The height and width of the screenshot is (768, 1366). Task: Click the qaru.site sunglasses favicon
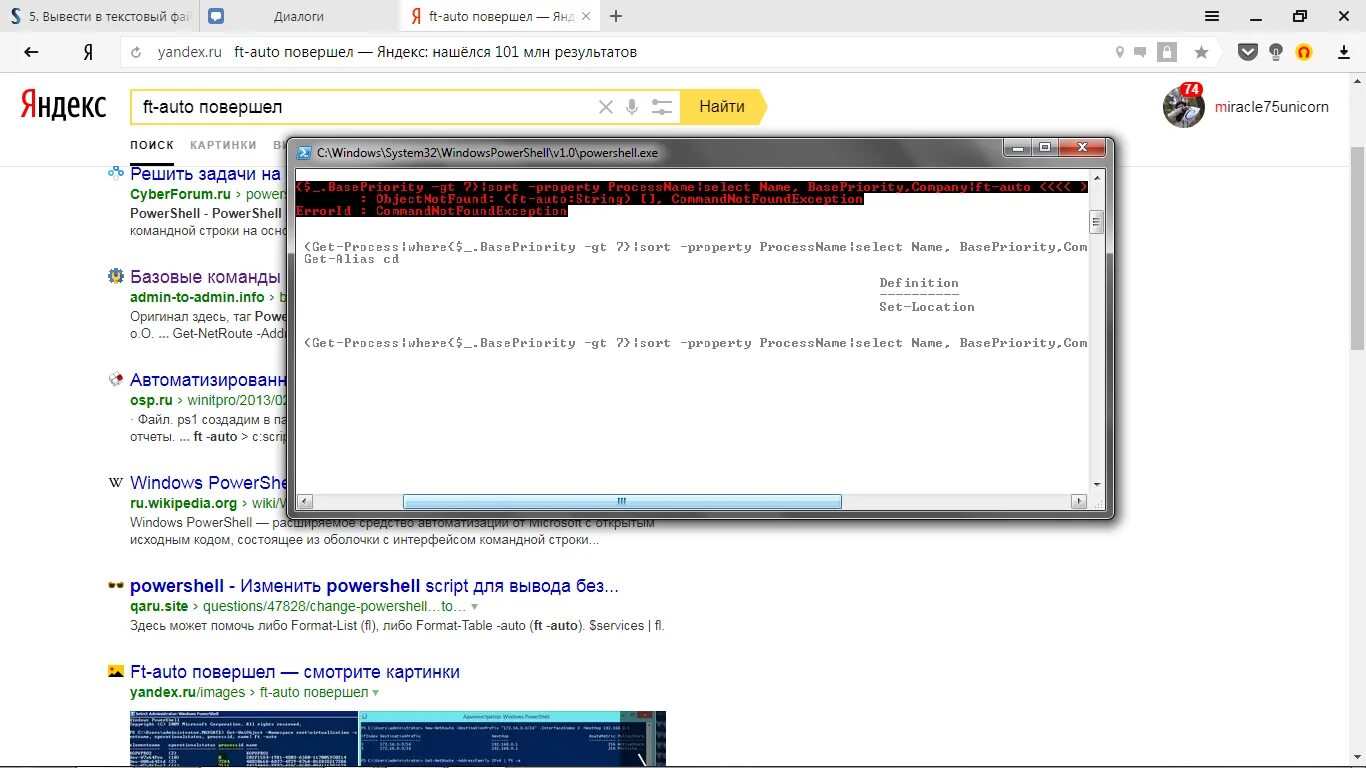116,586
